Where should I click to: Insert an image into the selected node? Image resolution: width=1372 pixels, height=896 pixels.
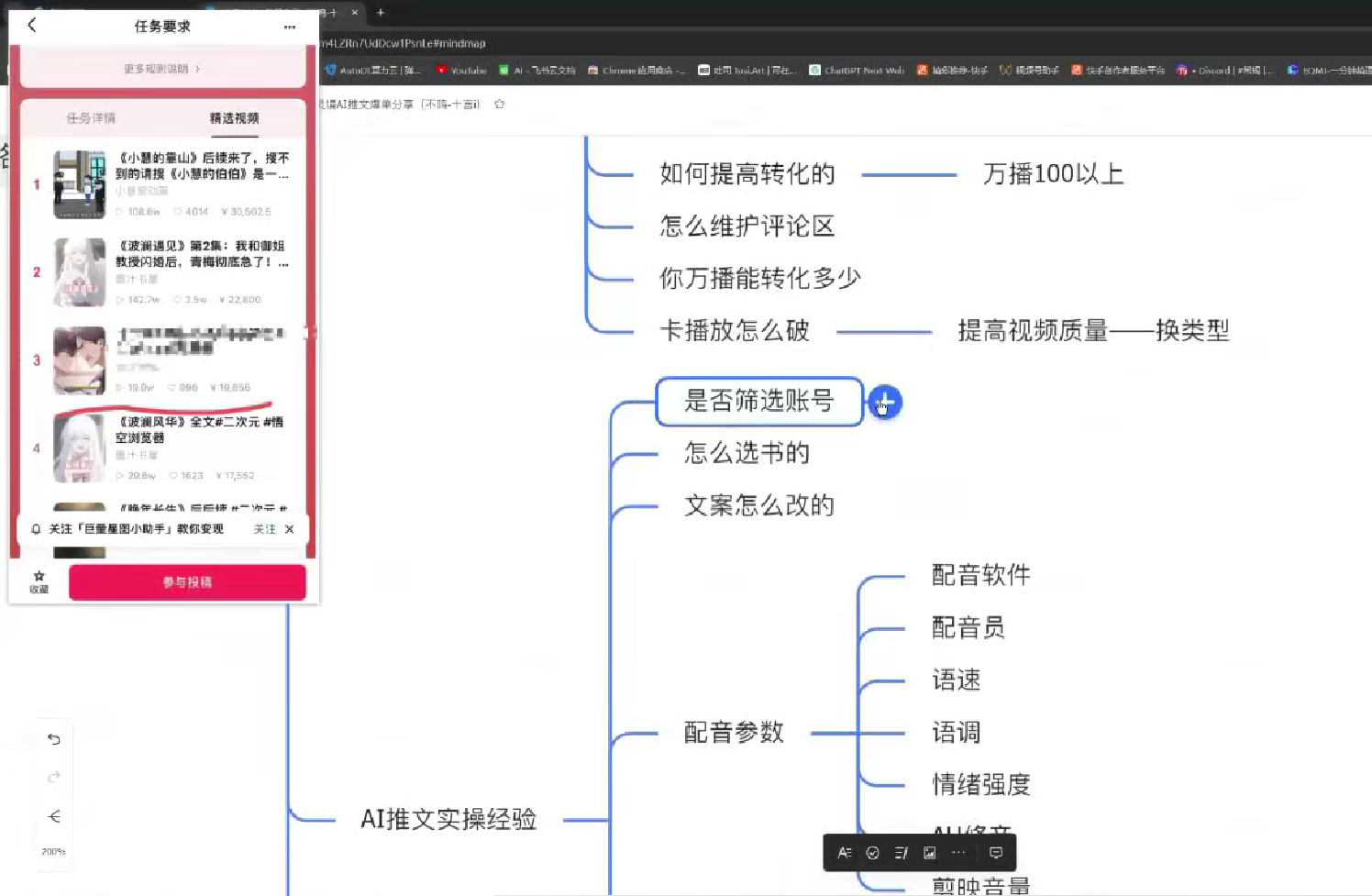click(930, 852)
